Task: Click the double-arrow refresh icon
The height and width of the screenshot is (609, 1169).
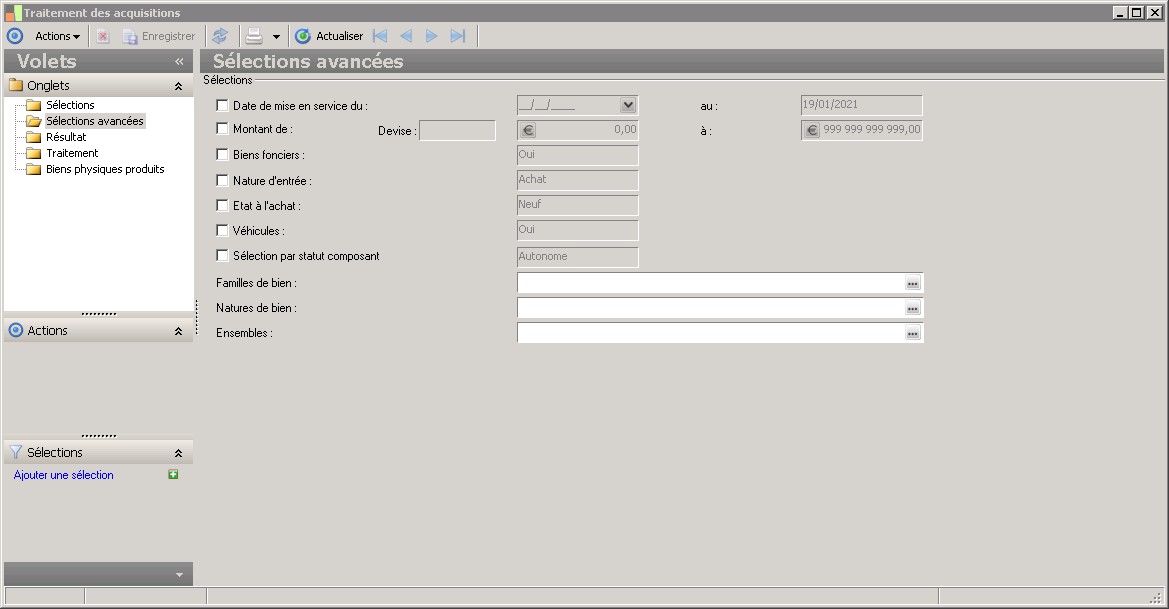Action: [220, 36]
